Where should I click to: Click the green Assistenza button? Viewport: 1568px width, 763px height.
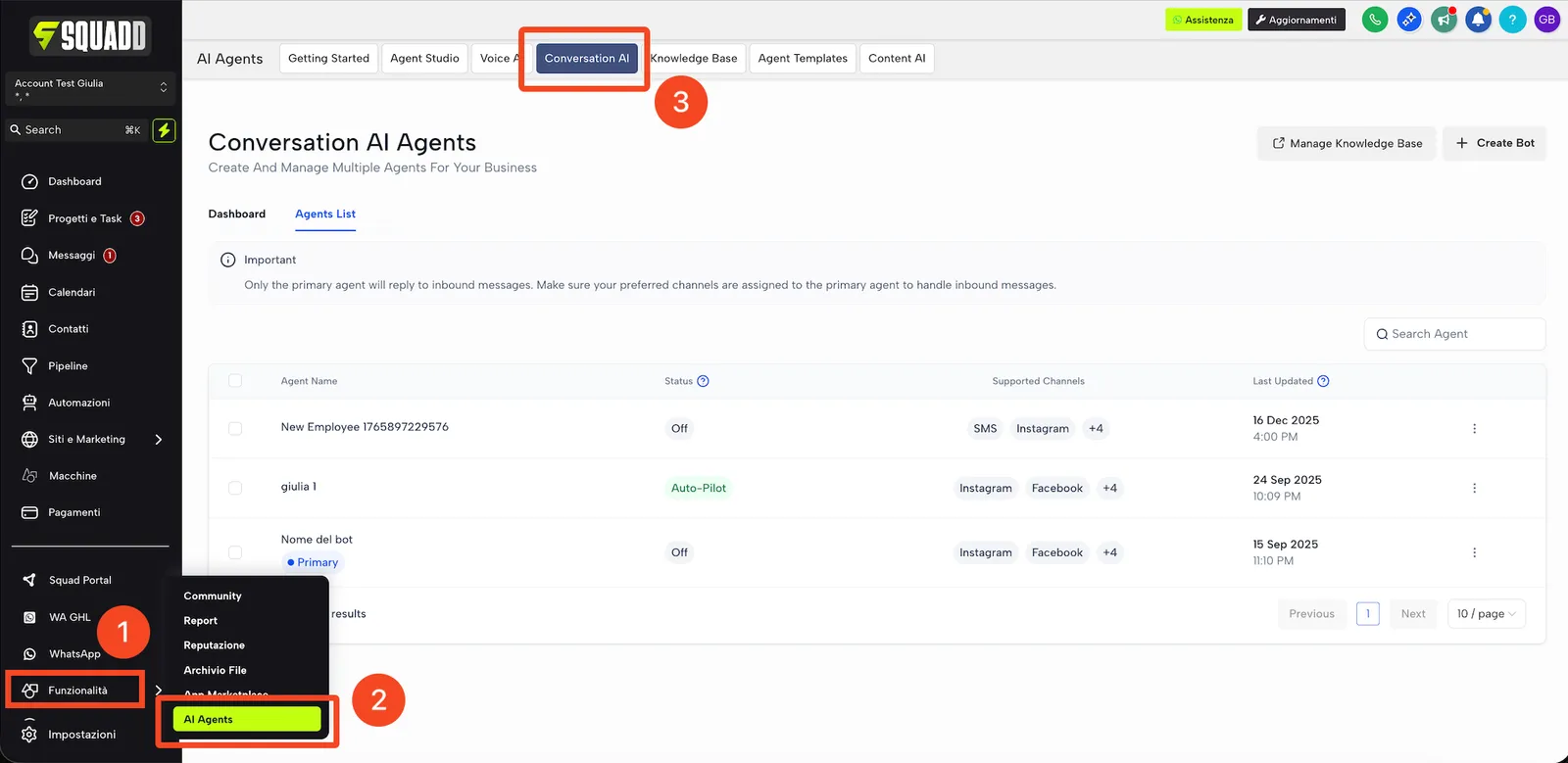point(1203,20)
